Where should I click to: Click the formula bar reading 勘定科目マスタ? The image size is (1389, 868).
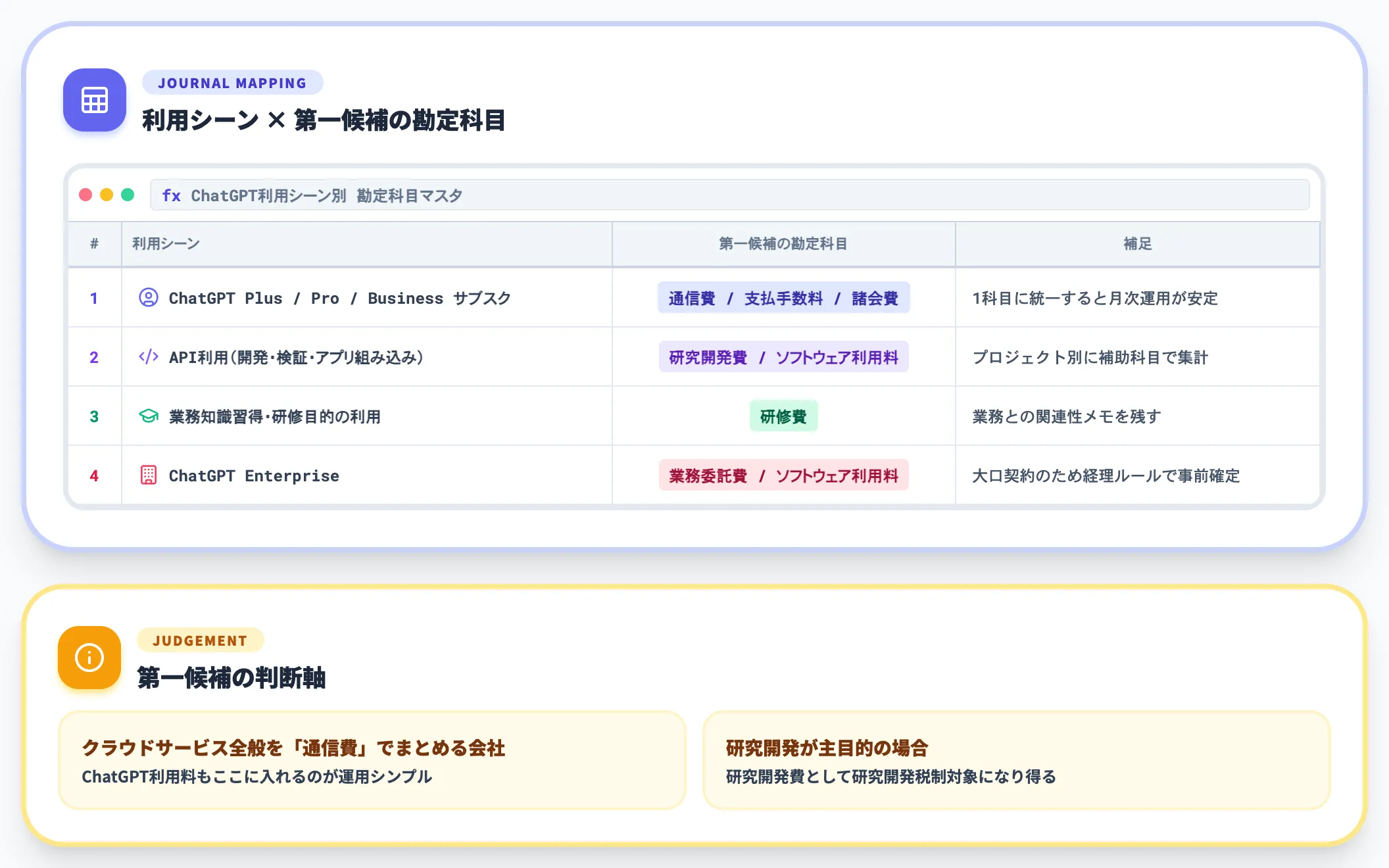coord(729,195)
